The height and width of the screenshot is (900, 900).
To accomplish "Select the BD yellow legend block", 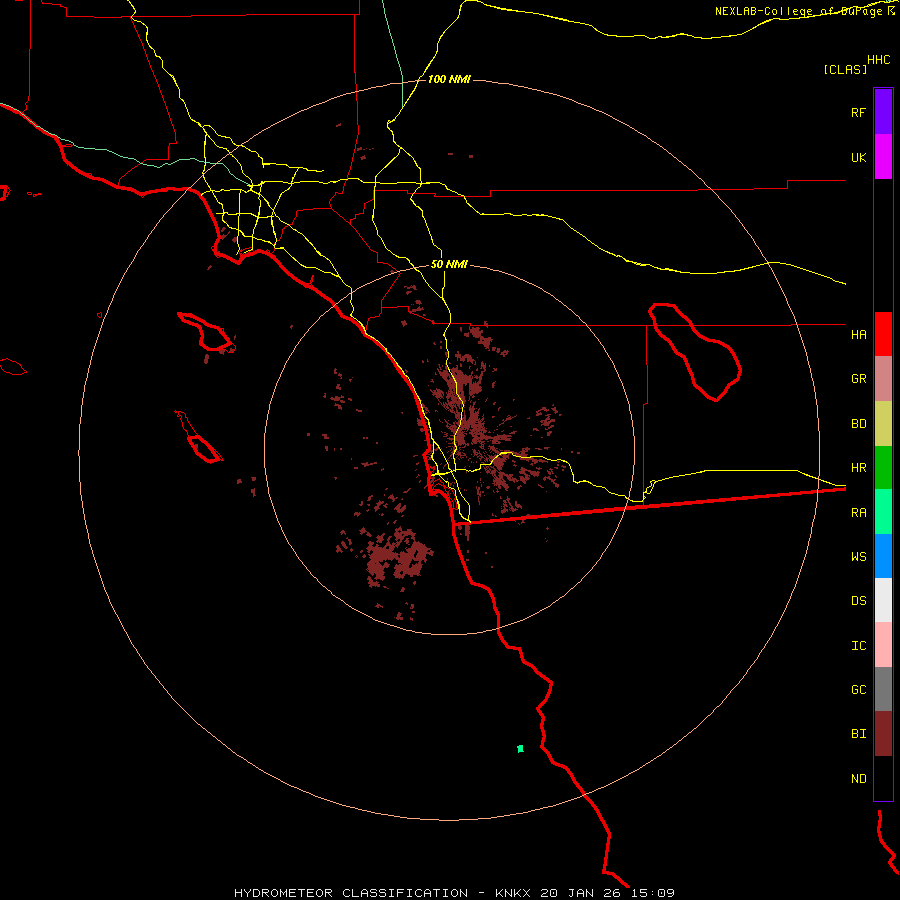I will pos(883,423).
